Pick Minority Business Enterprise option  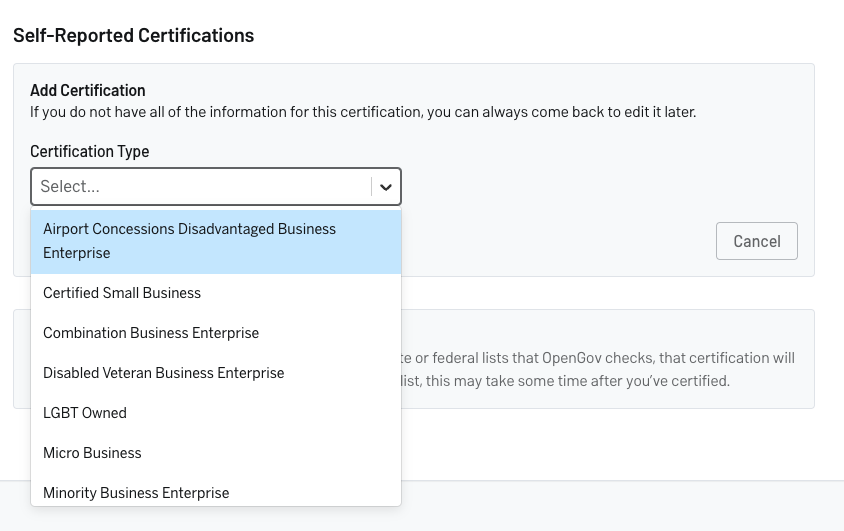pos(216,492)
